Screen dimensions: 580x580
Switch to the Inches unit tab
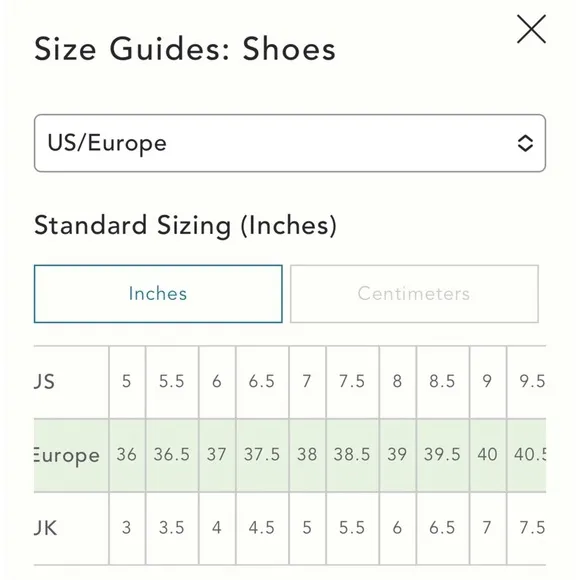coord(158,294)
